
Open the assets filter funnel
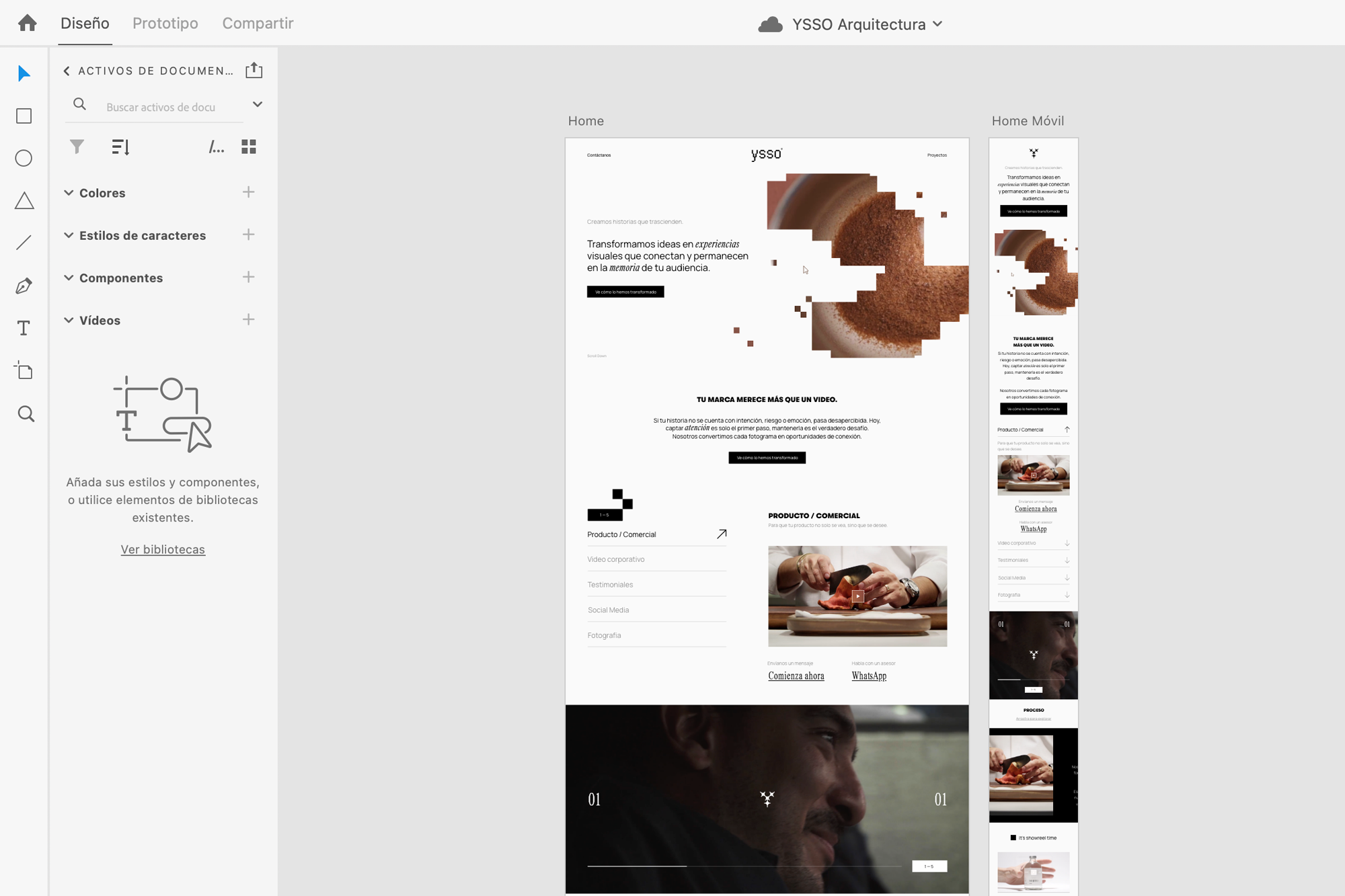point(77,147)
